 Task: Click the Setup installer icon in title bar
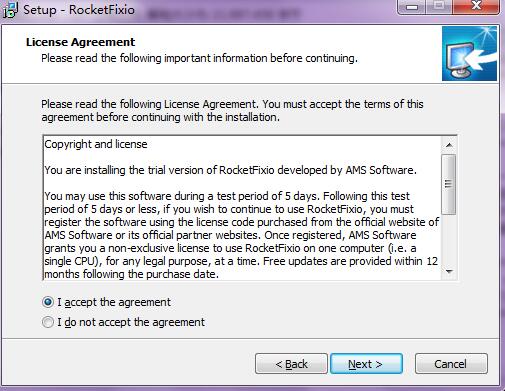point(10,10)
